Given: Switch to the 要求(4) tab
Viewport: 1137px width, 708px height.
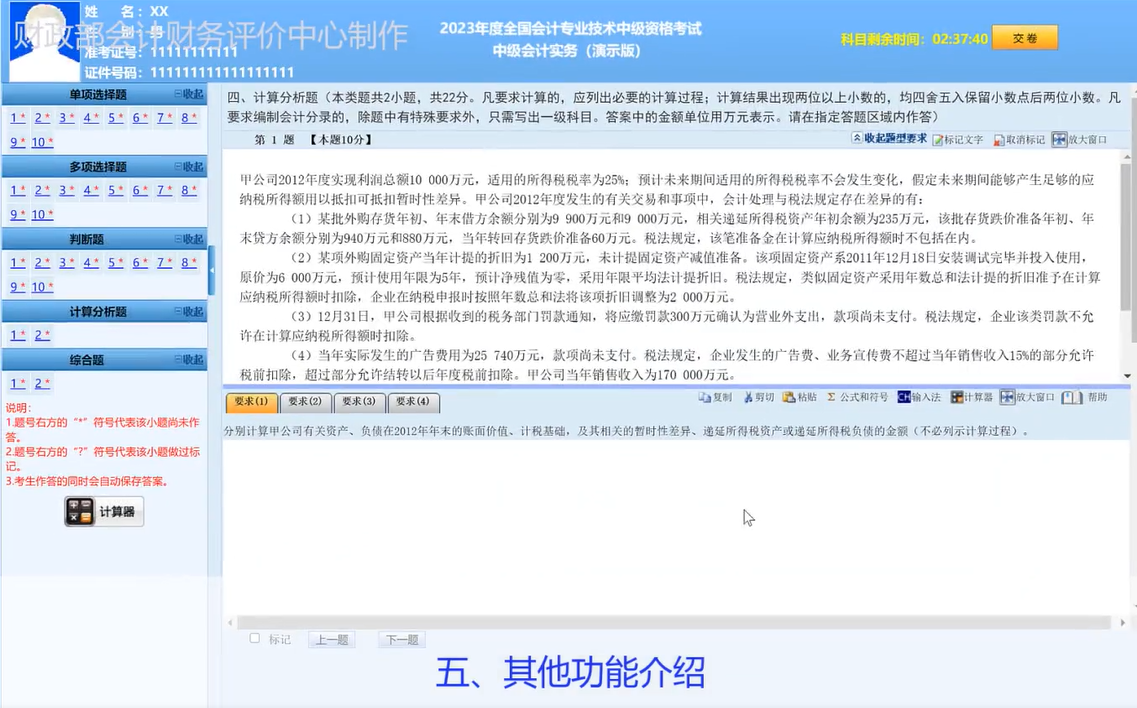Looking at the screenshot, I should pyautogui.click(x=415, y=403).
